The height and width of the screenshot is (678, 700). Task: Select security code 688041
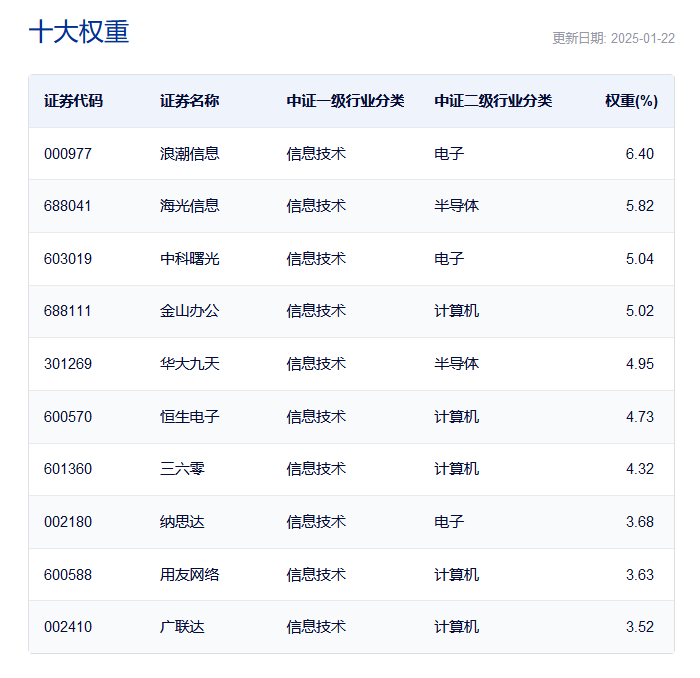(x=67, y=206)
